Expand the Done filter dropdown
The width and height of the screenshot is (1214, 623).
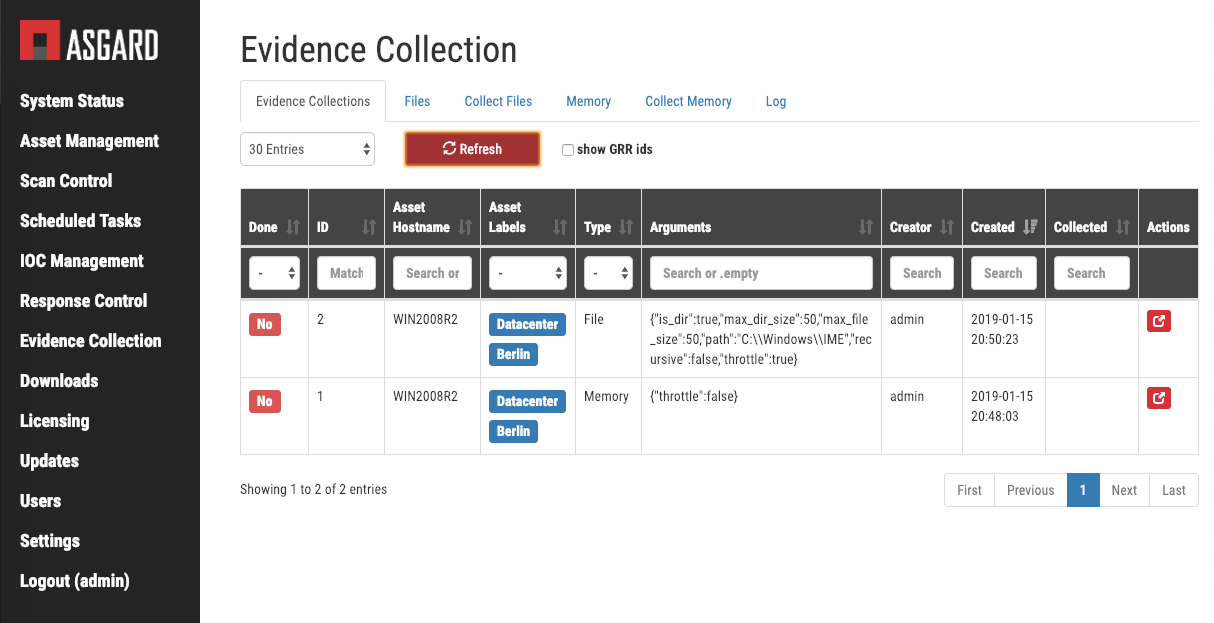[x=274, y=273]
